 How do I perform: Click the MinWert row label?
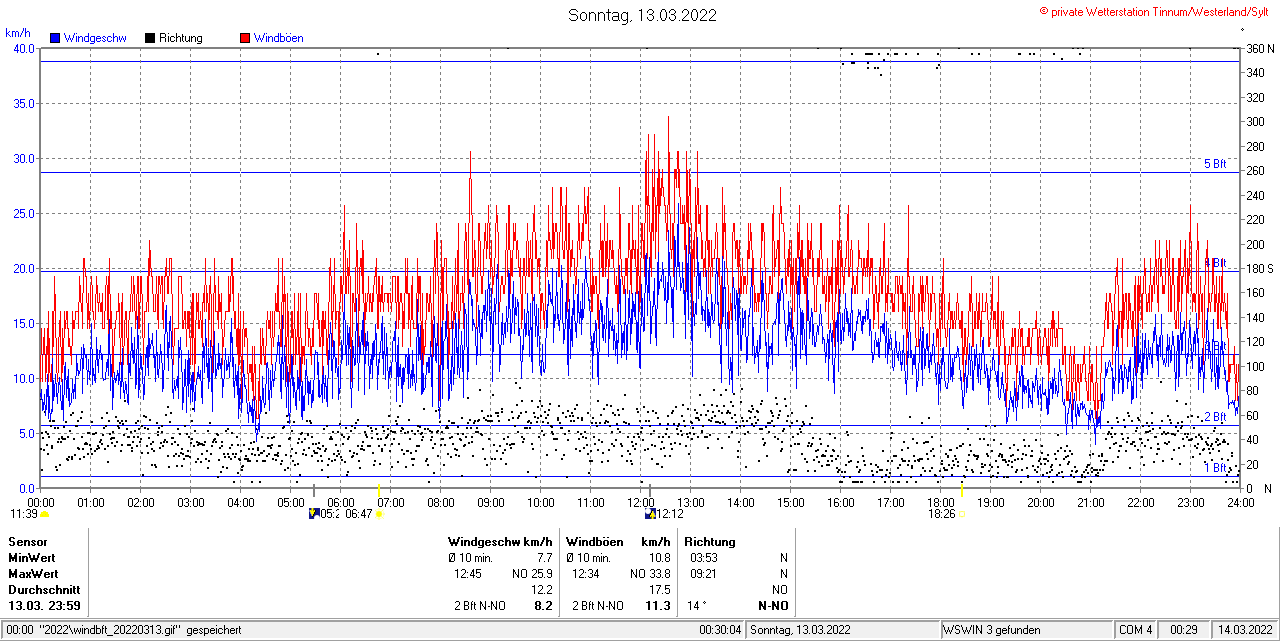point(32,558)
